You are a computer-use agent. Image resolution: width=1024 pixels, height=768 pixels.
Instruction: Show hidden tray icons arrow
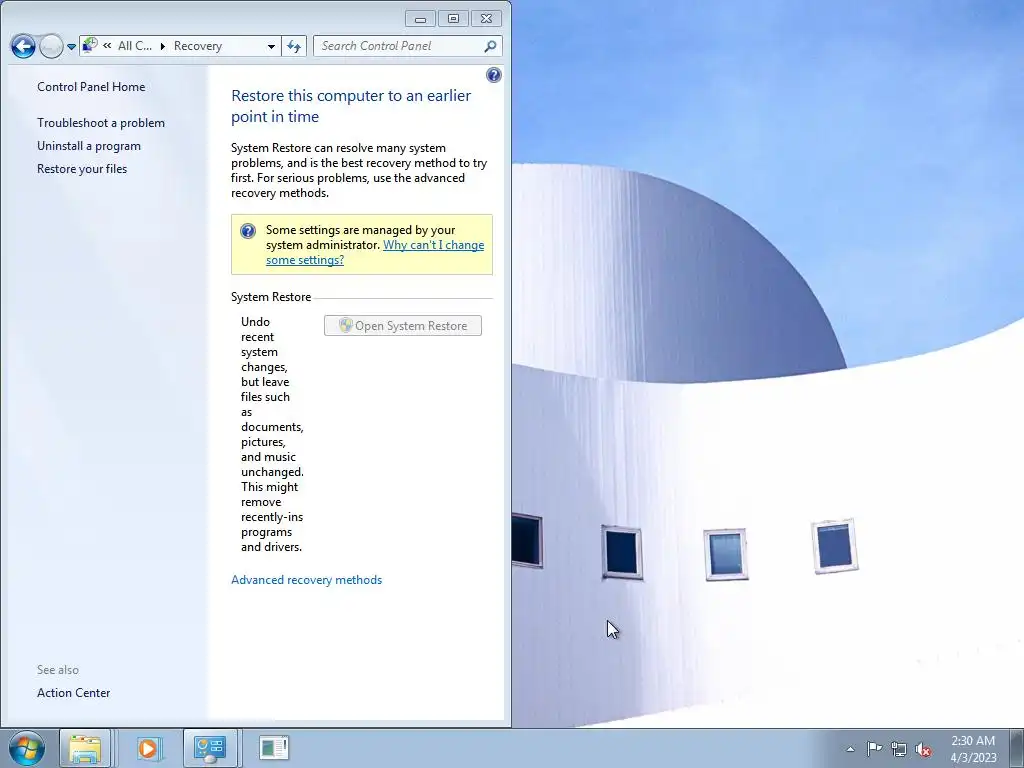[850, 748]
